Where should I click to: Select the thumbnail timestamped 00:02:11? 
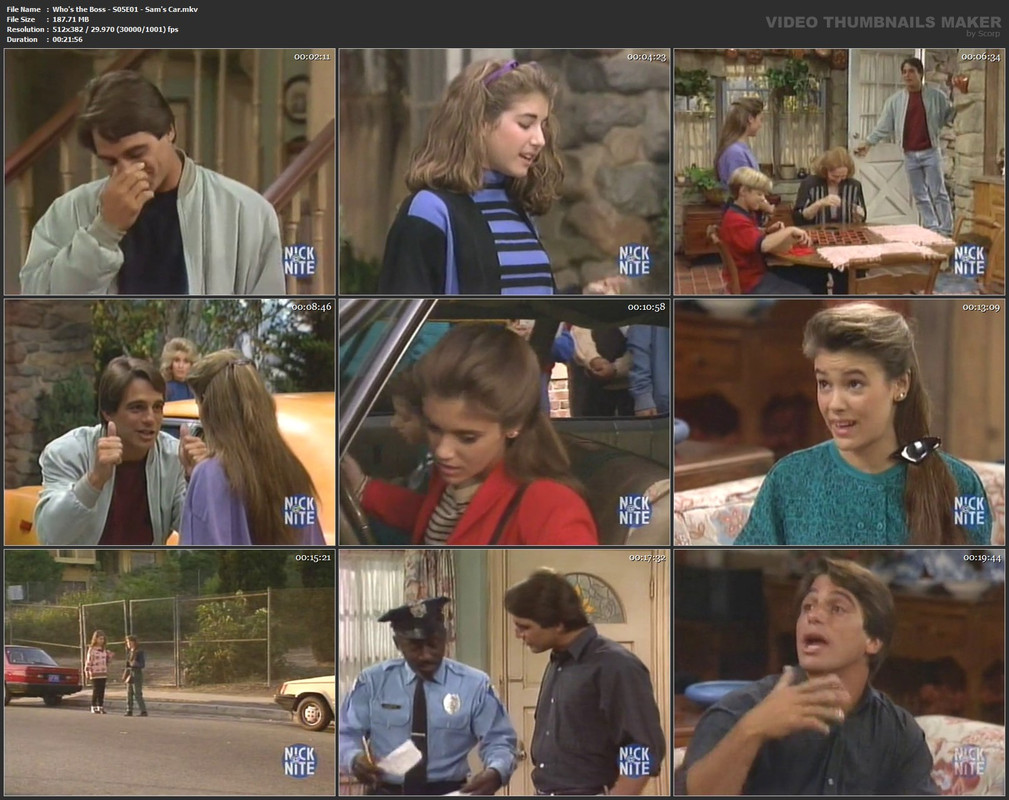point(170,172)
